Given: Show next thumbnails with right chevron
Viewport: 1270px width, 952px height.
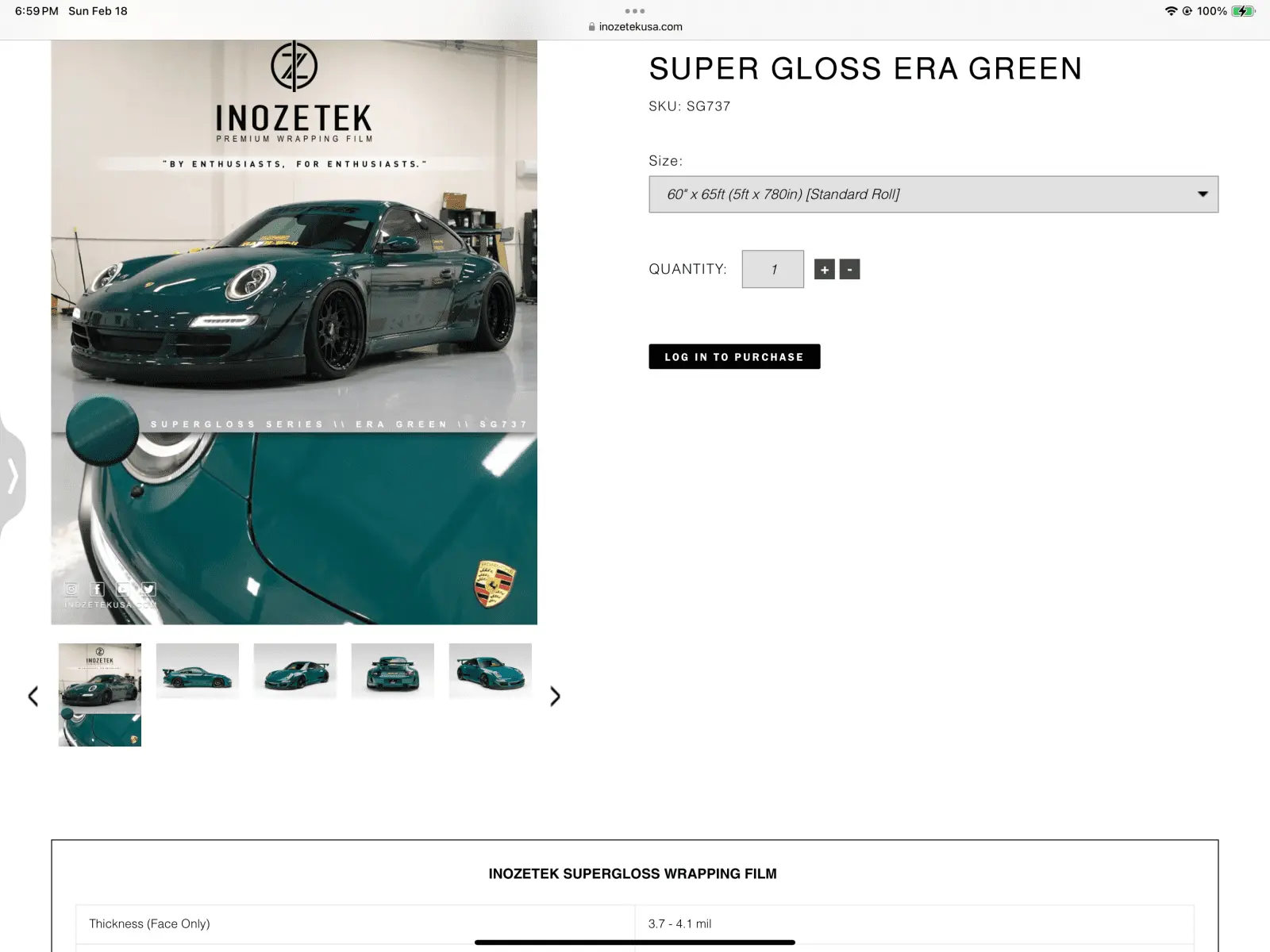Looking at the screenshot, I should tap(555, 697).
